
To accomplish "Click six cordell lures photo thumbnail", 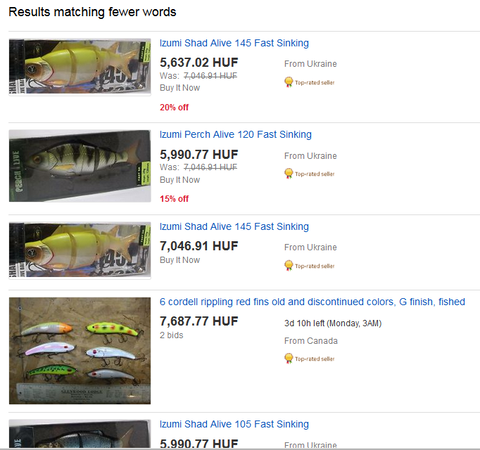I will [x=80, y=351].
